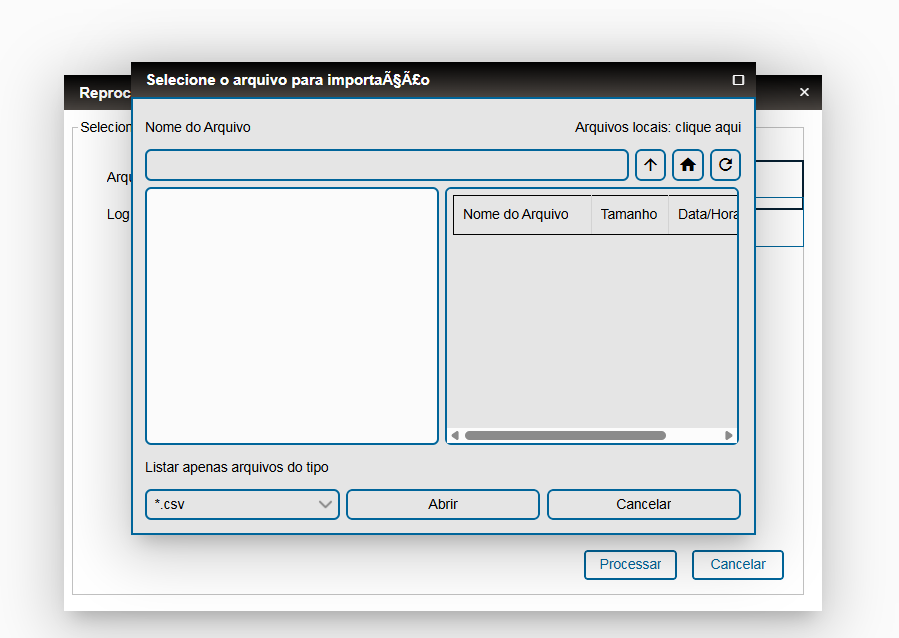Image resolution: width=899 pixels, height=638 pixels.
Task: Focus the Nome do Arquivo path field
Action: [387, 165]
